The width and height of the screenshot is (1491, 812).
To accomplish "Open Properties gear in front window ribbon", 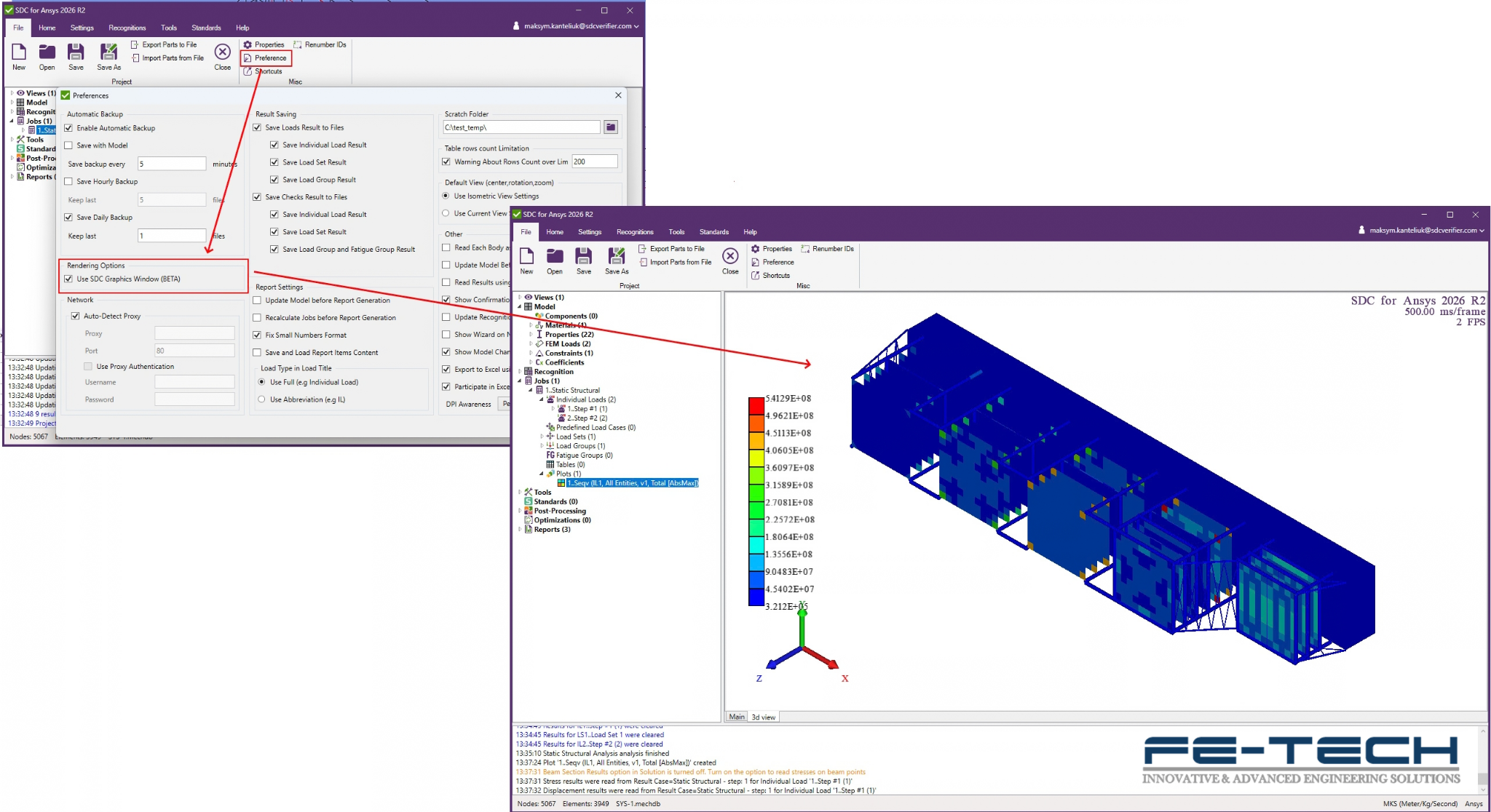I will [772, 249].
